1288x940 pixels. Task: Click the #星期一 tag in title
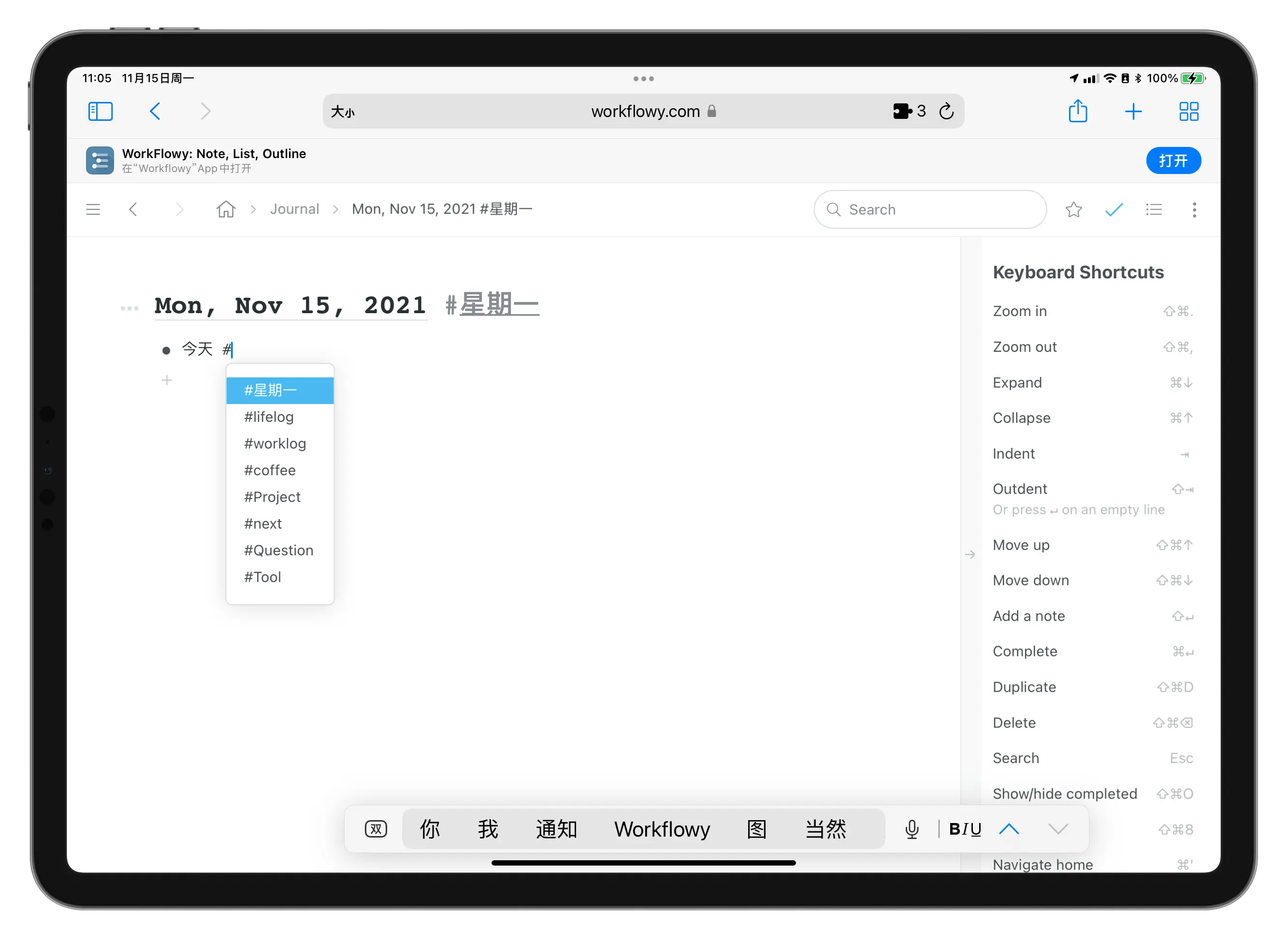(x=492, y=304)
